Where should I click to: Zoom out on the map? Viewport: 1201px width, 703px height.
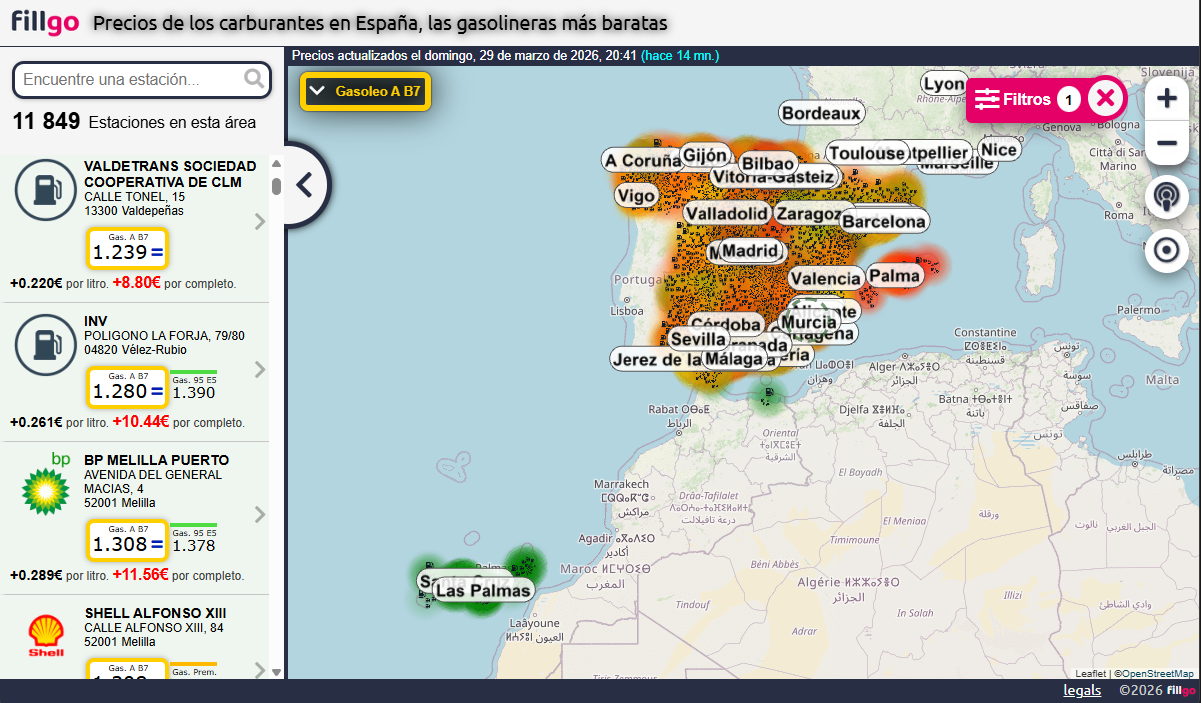tap(1166, 143)
